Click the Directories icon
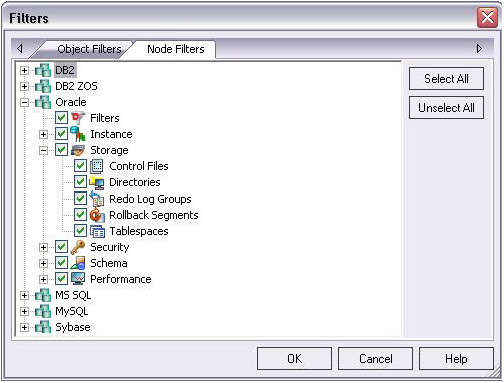 (x=97, y=182)
